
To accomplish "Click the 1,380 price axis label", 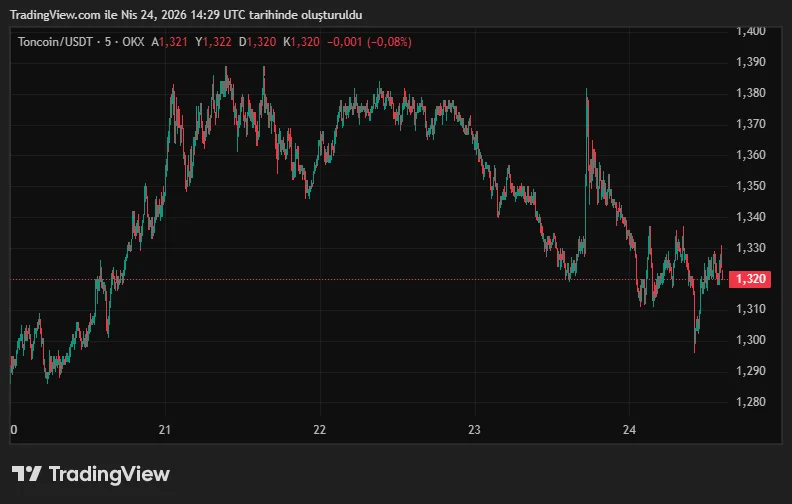I will tap(750, 93).
